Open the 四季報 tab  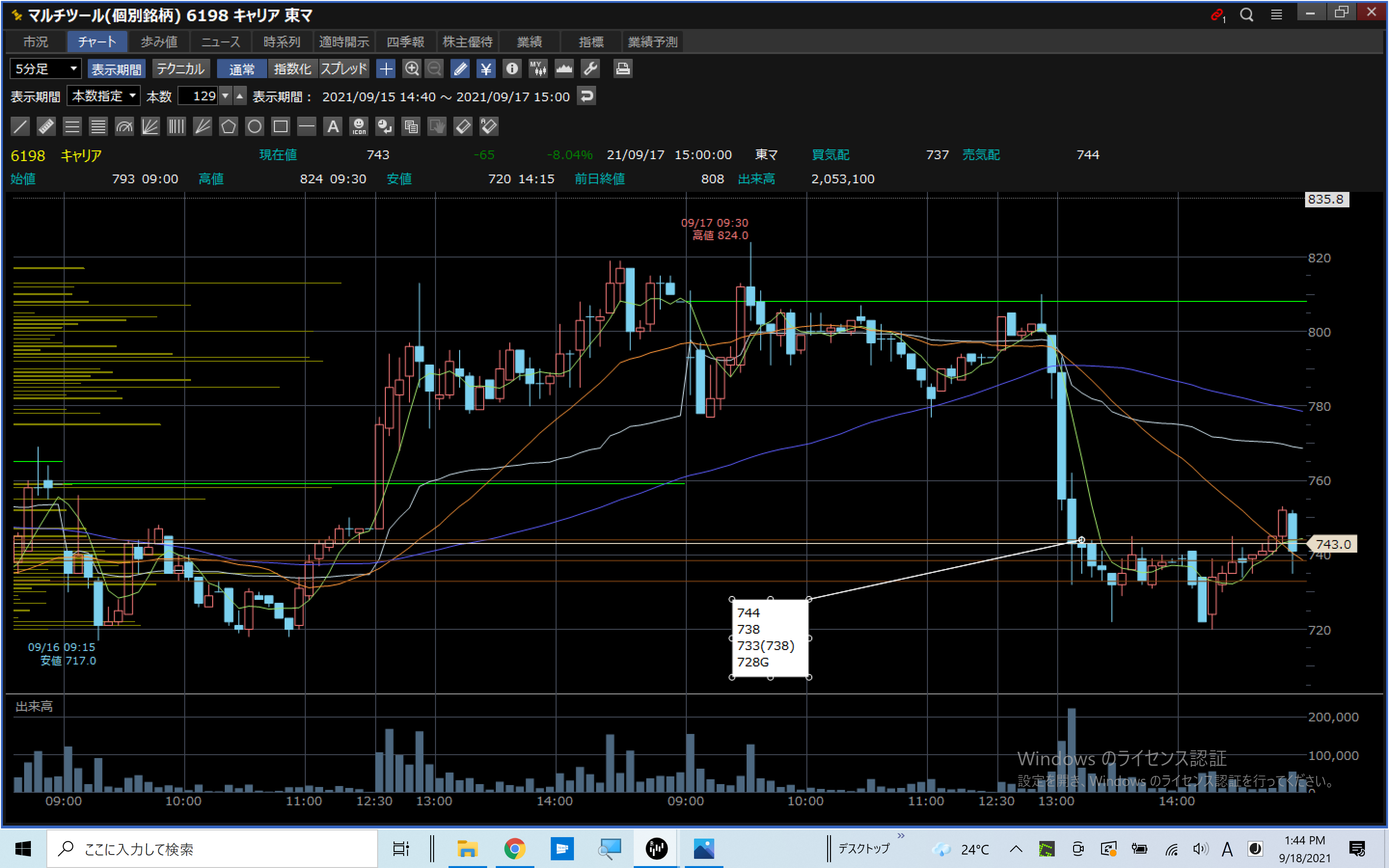[405, 42]
